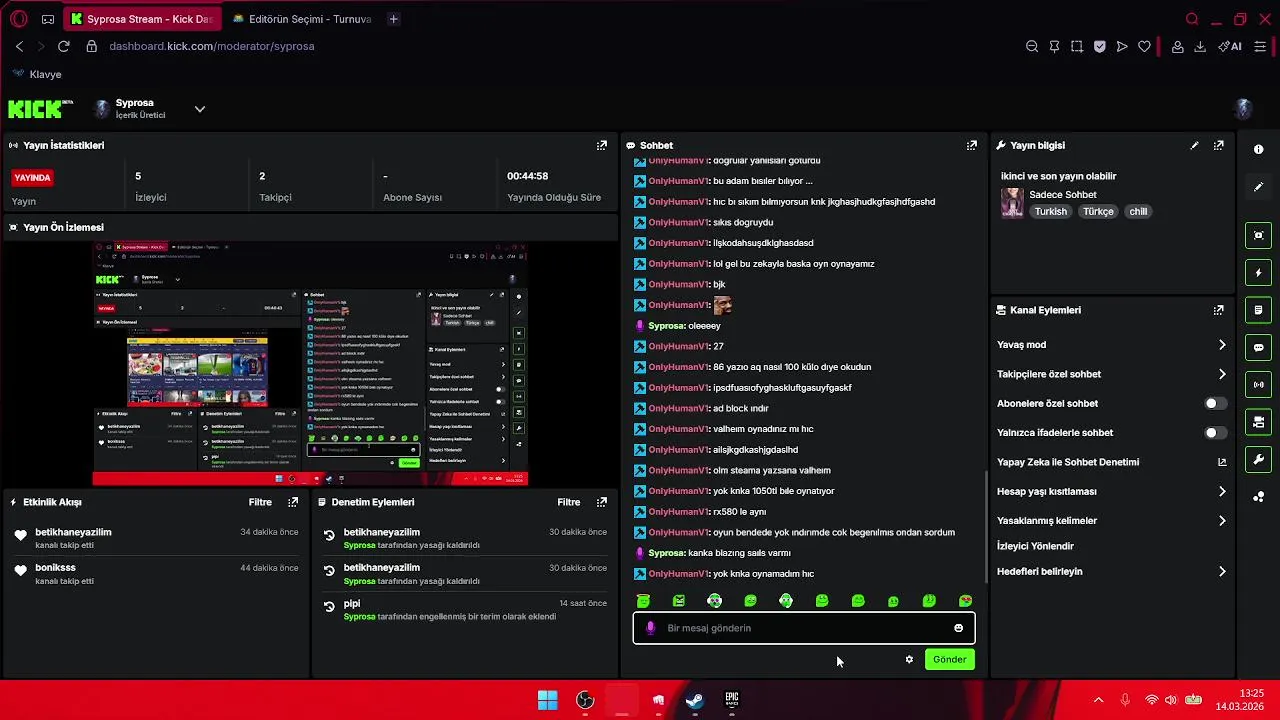1280x720 pixels.
Task: Open the Syprosa channel dropdown chevron
Action: (199, 109)
